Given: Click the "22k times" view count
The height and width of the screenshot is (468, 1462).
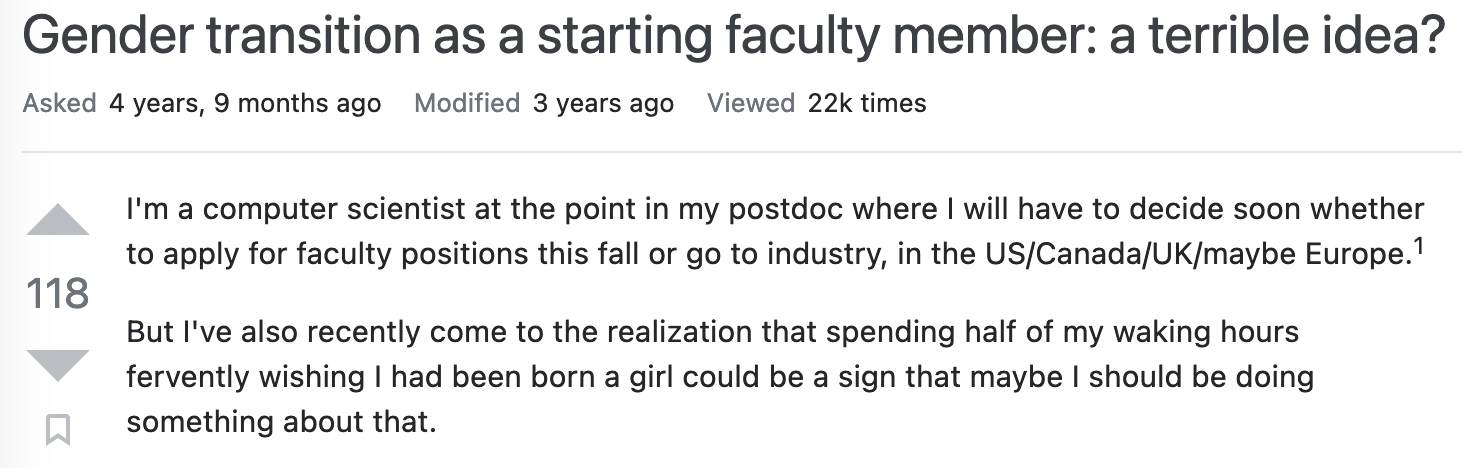Looking at the screenshot, I should point(867,103).
